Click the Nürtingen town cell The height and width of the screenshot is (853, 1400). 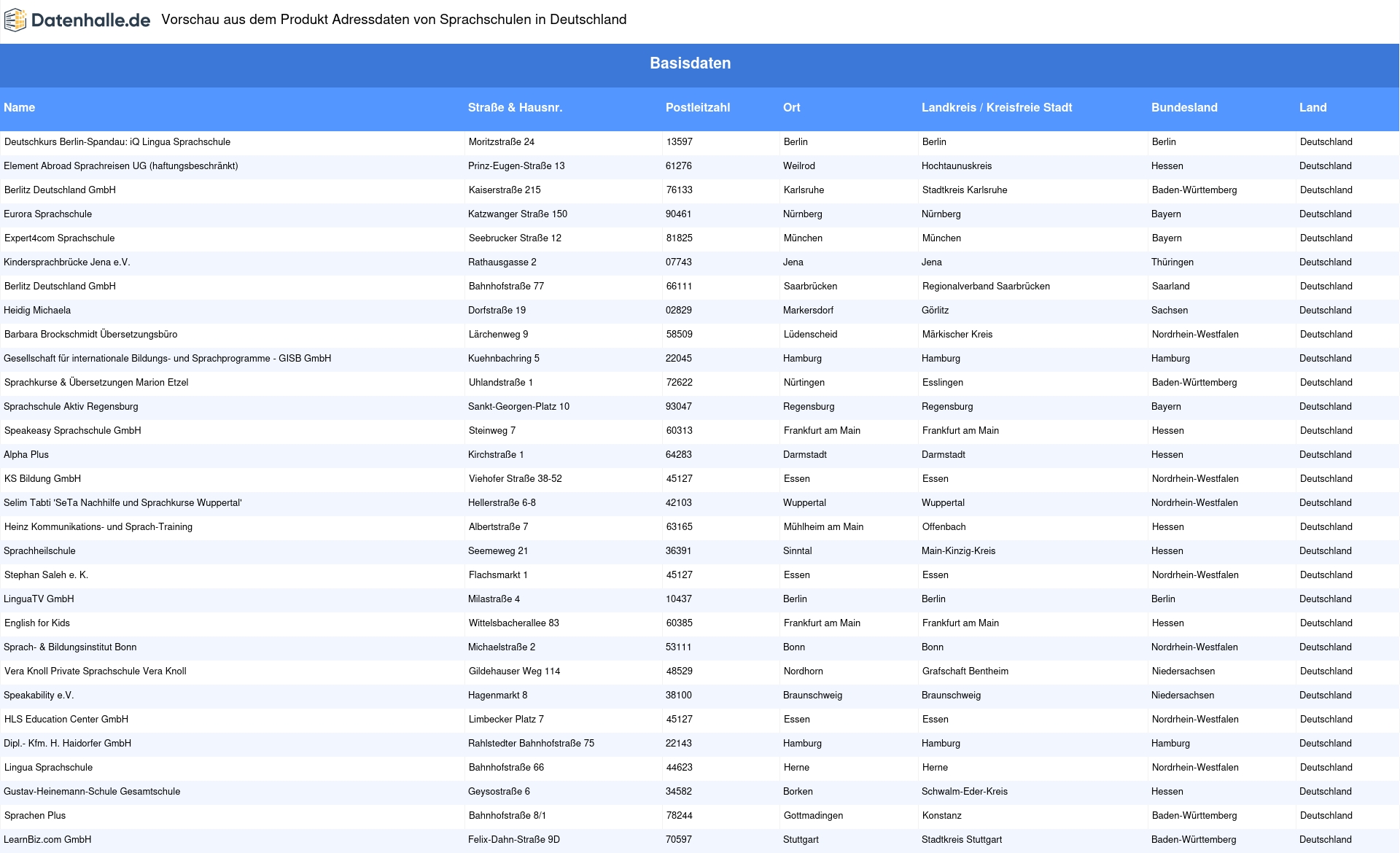click(x=804, y=383)
